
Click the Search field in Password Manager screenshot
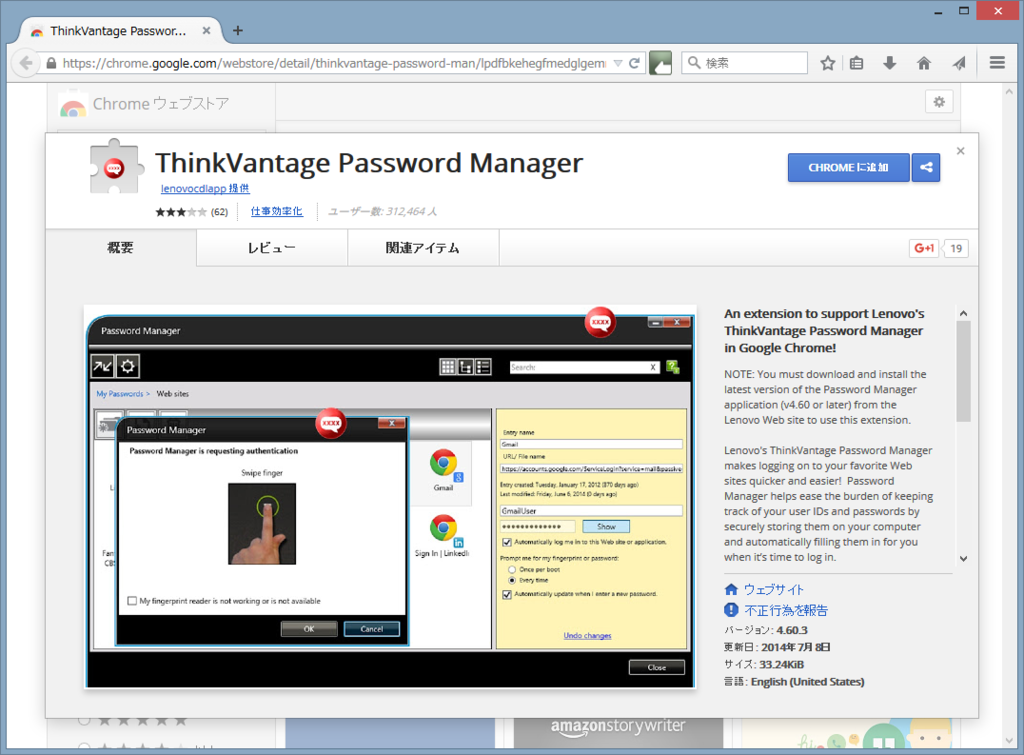tap(583, 367)
